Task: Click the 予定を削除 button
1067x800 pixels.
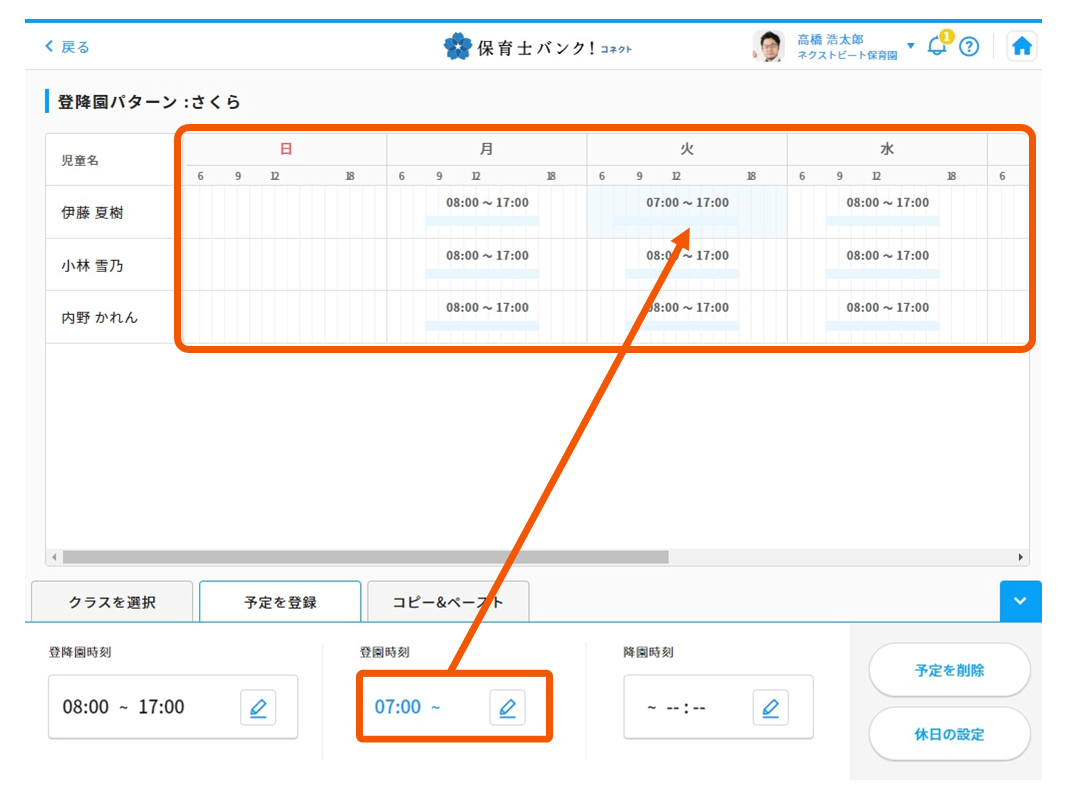Action: click(948, 670)
